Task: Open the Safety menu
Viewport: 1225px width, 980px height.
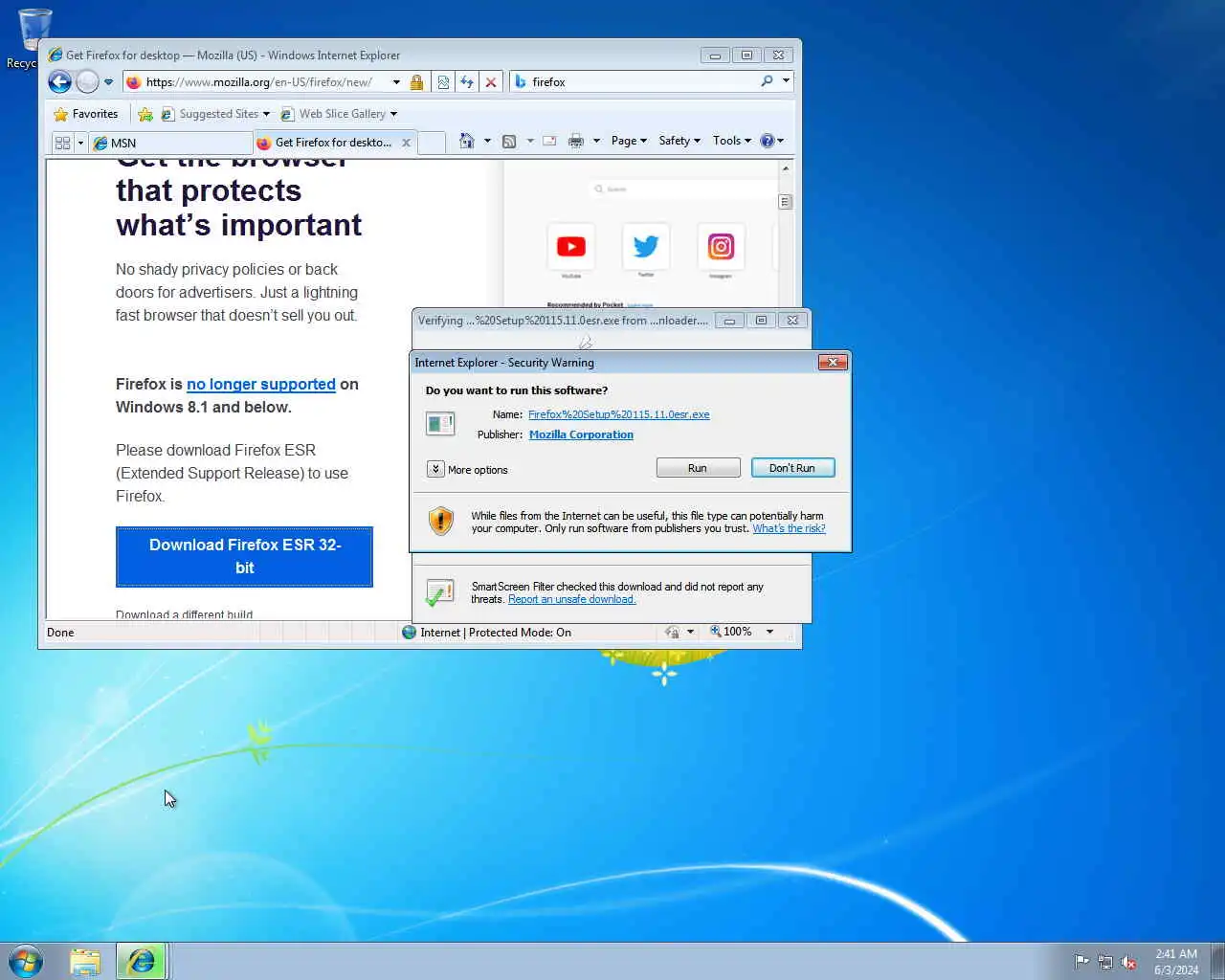Action: [x=679, y=141]
